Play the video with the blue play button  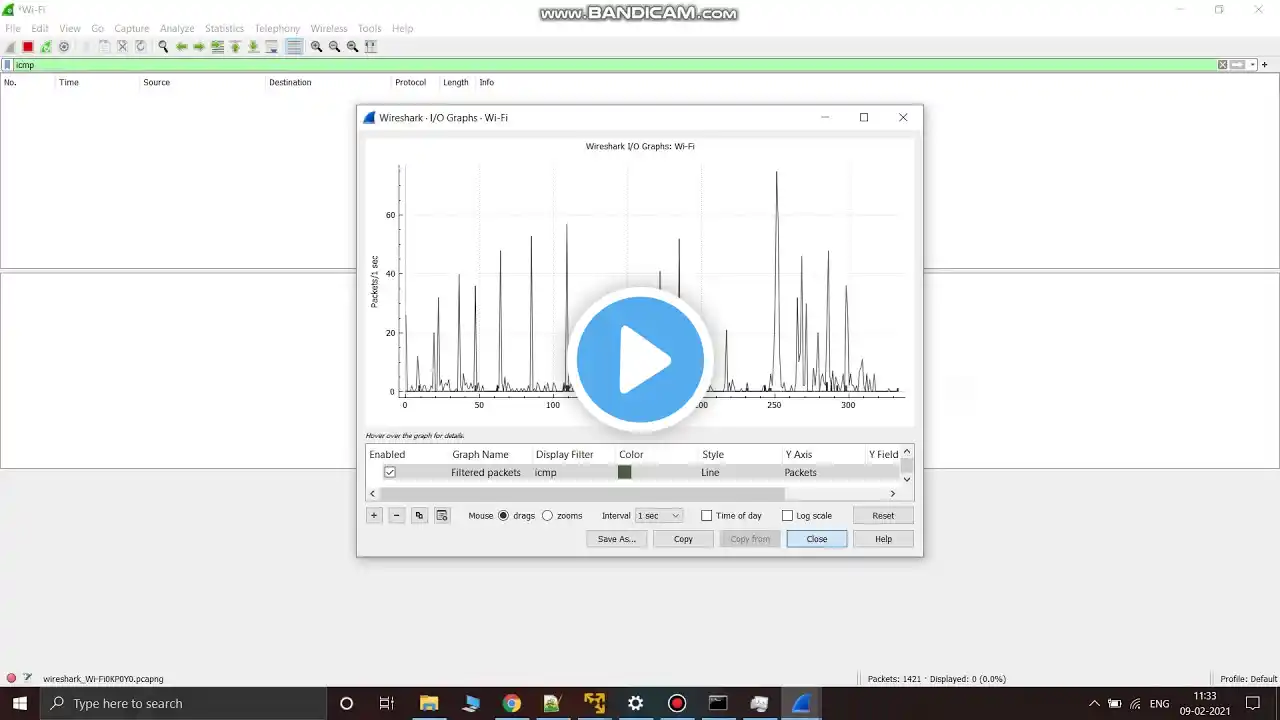click(640, 360)
